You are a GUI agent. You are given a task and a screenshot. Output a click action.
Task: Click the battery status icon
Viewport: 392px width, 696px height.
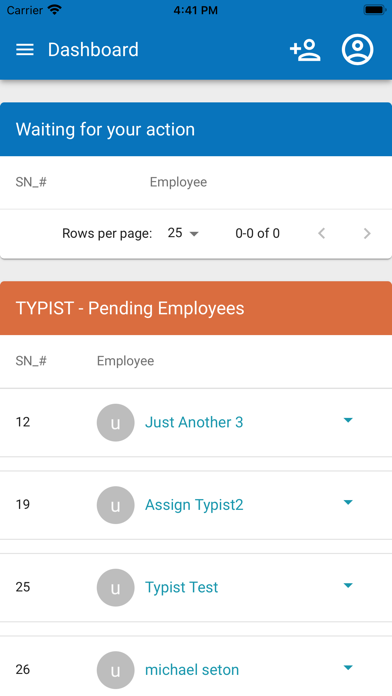375,10
